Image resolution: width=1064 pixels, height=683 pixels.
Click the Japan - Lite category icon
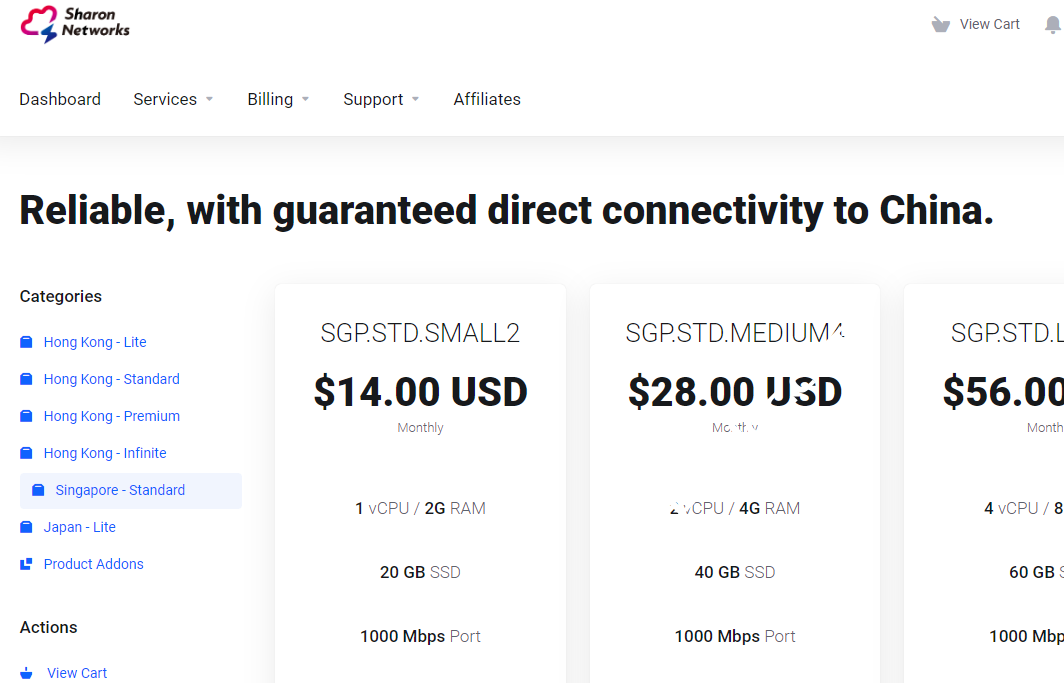(27, 527)
